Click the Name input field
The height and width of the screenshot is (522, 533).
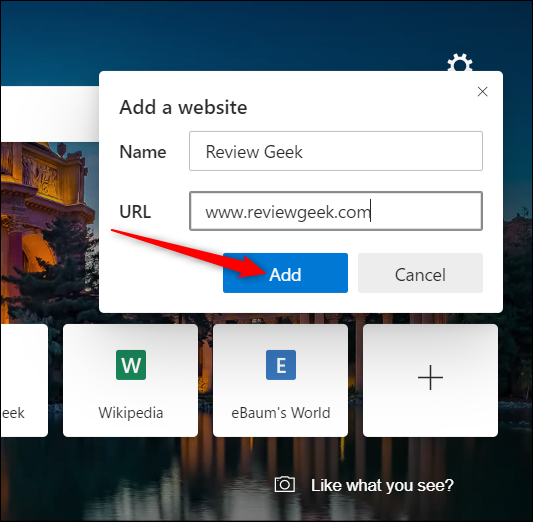(336, 151)
